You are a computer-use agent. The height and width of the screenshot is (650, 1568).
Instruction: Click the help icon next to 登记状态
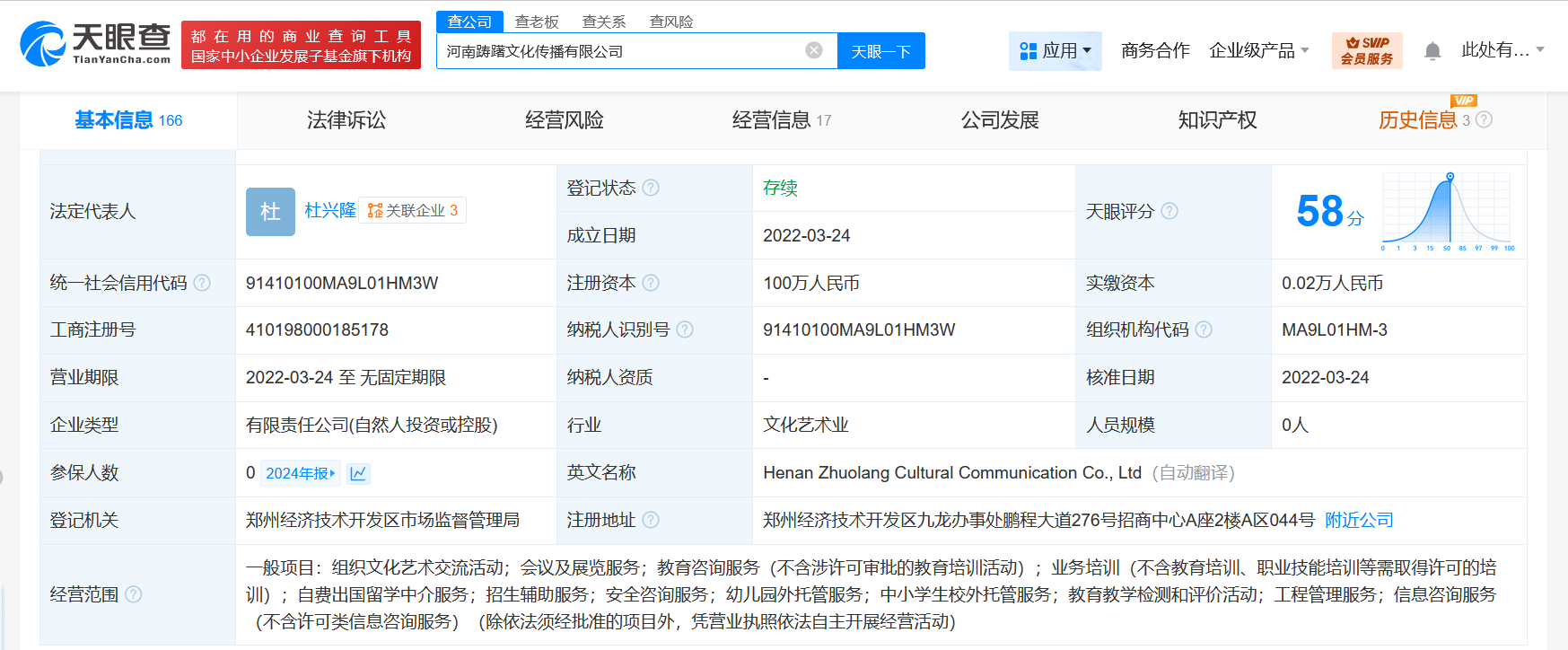pos(651,188)
